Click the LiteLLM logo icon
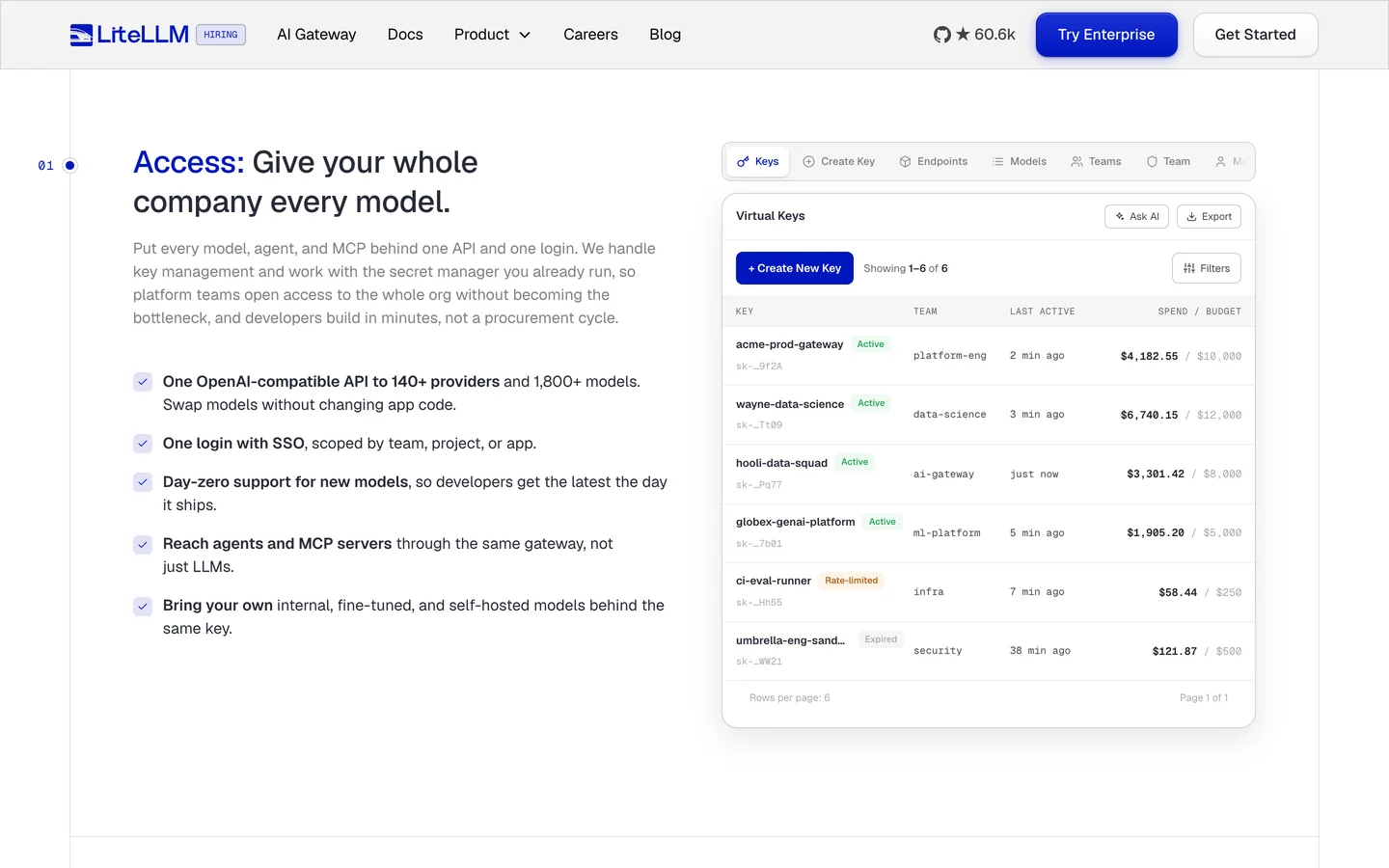 (81, 35)
